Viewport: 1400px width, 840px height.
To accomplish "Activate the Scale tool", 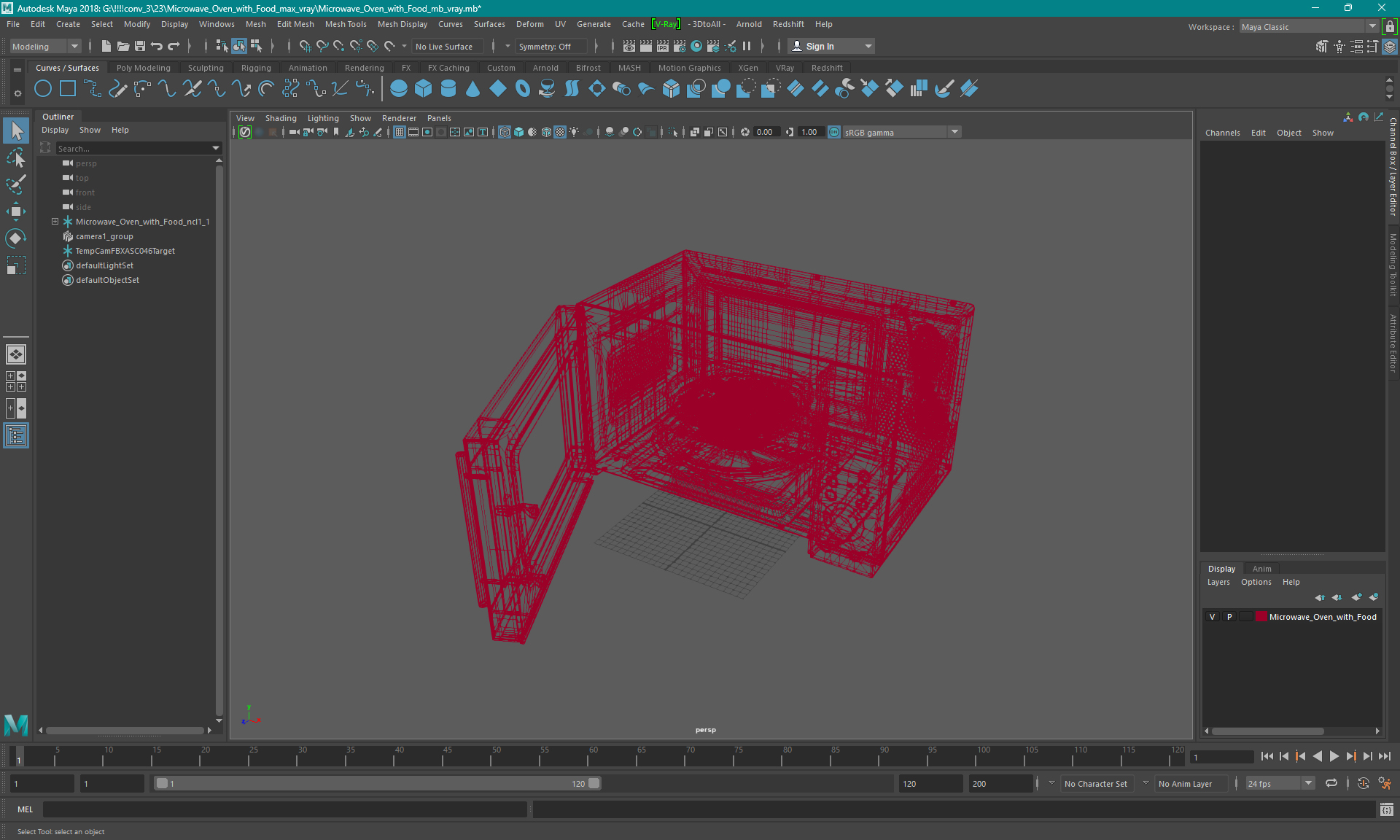I will click(x=16, y=265).
